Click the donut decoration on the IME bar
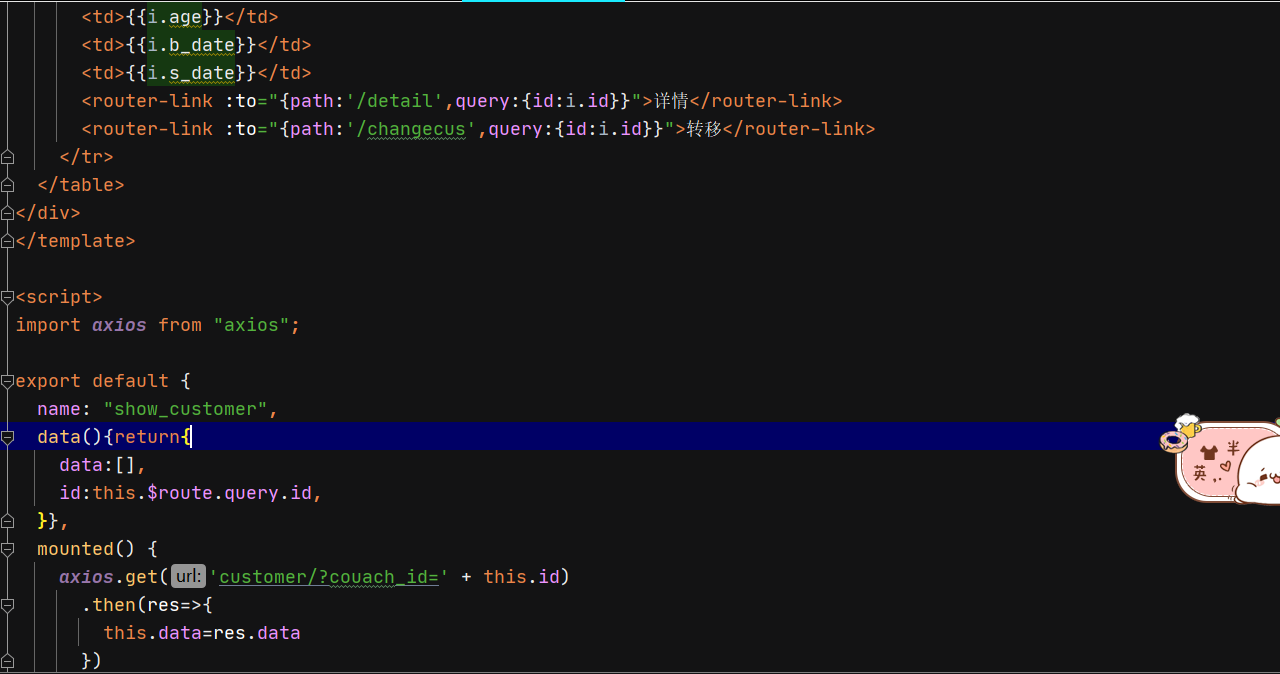Viewport: 1280px width, 674px height. pos(1174,440)
